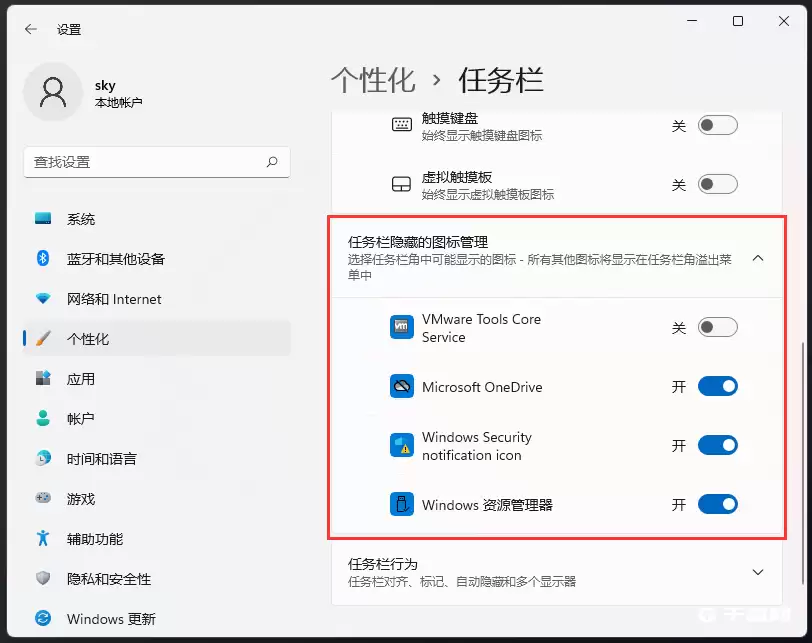Click the 任务栏隐藏的图标管理 header text
The image size is (812, 643).
tap(417, 242)
